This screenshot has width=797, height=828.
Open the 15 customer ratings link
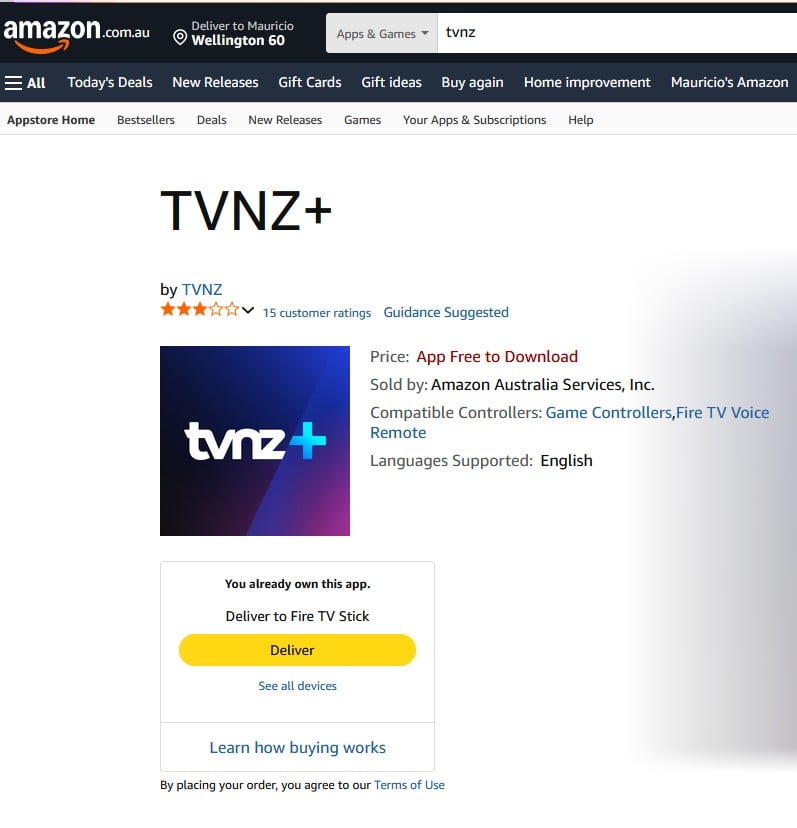(x=317, y=313)
